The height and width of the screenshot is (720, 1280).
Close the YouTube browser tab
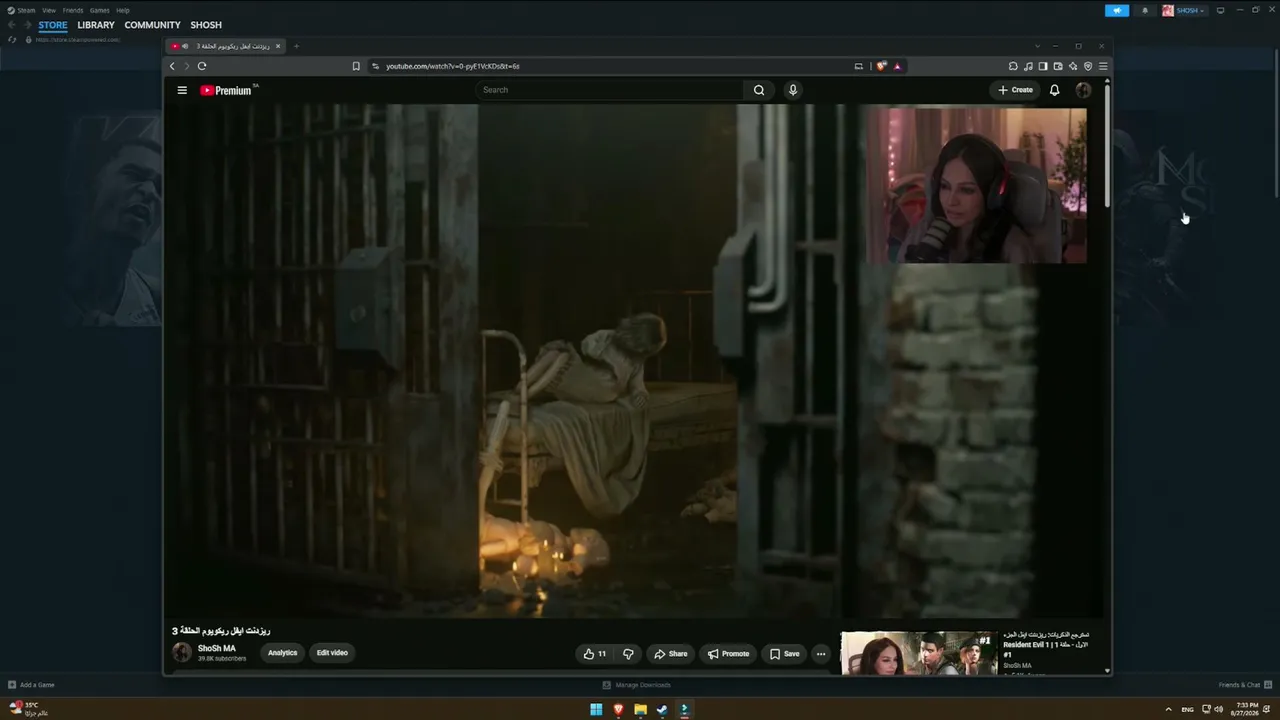click(278, 46)
